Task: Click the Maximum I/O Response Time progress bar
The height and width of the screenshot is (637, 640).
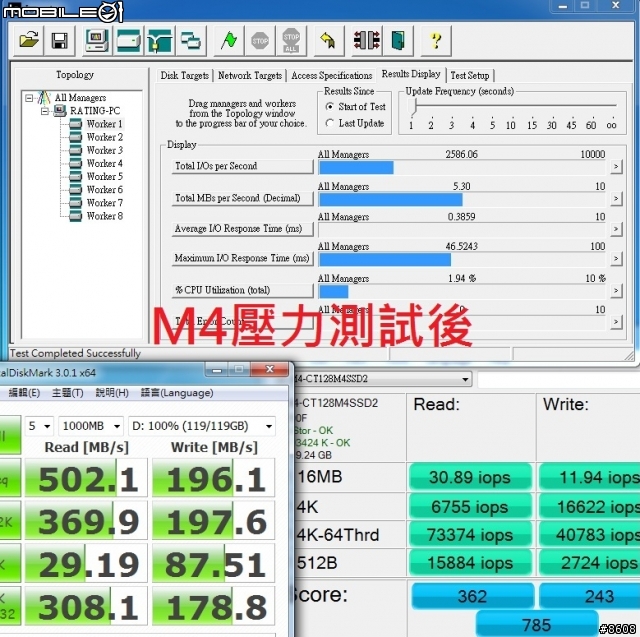Action: 462,260
